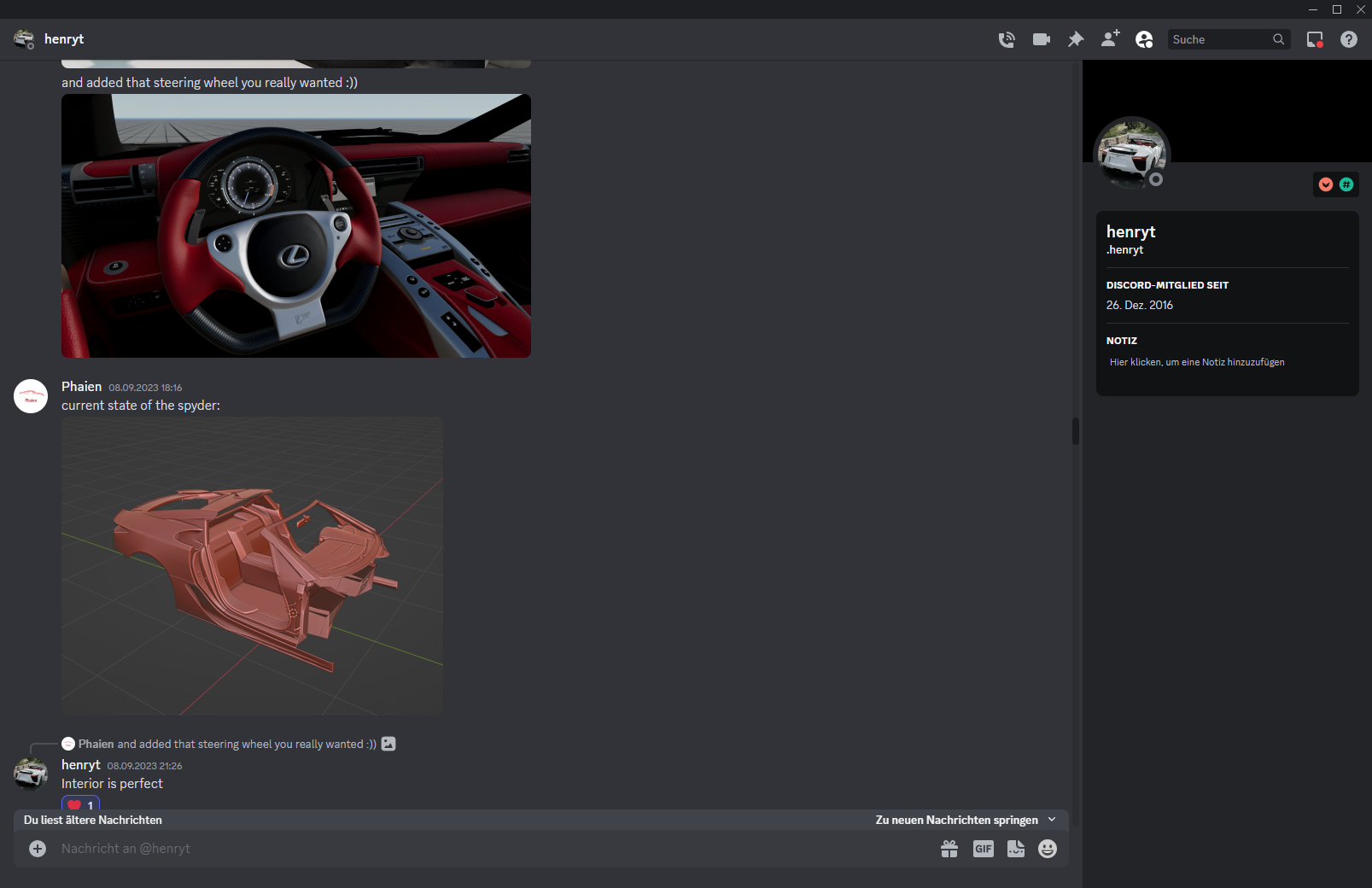
Task: Select top message text about steering wheel
Action: coord(209,83)
